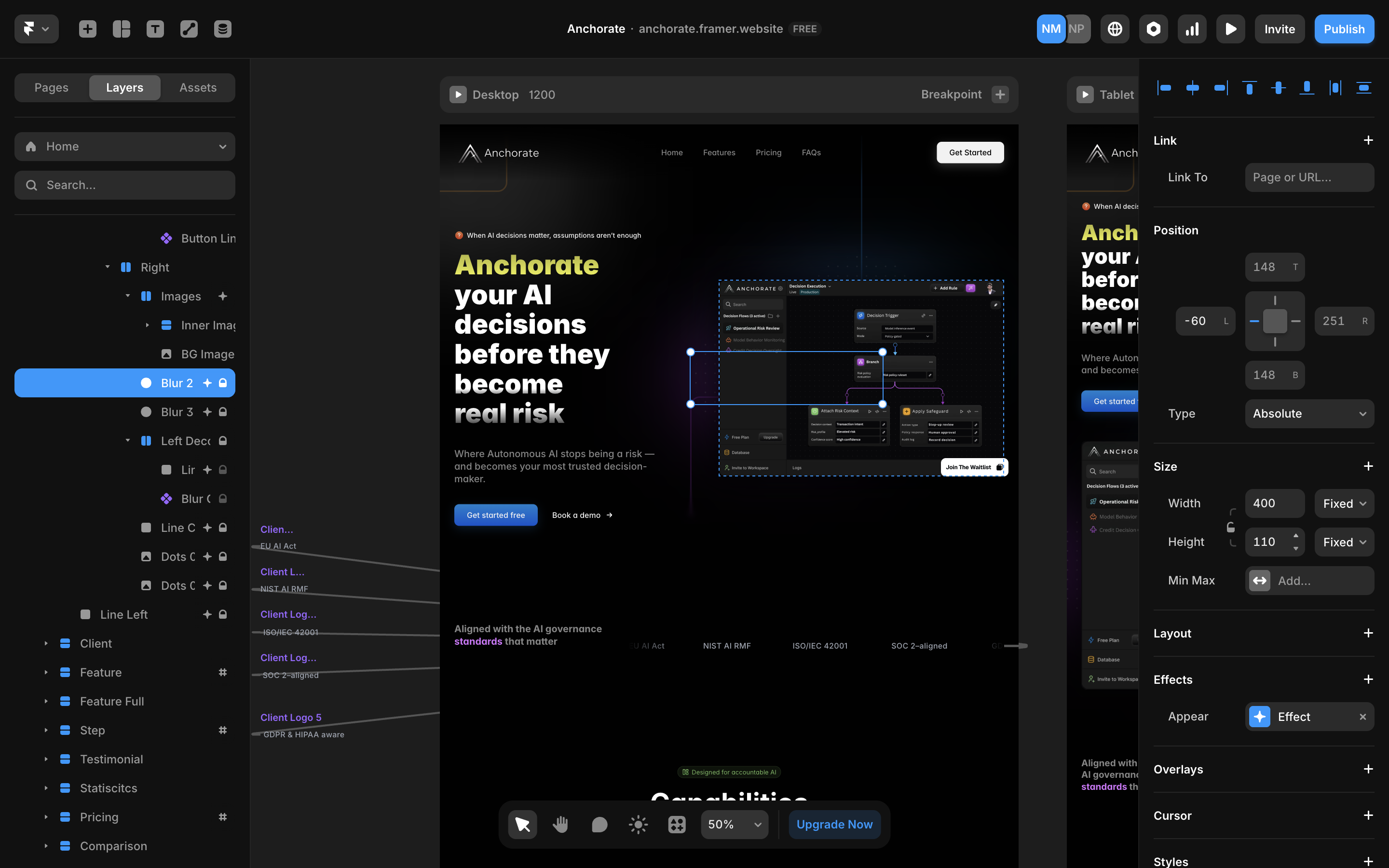Click the Insert plus icon in toolbar

87,29
